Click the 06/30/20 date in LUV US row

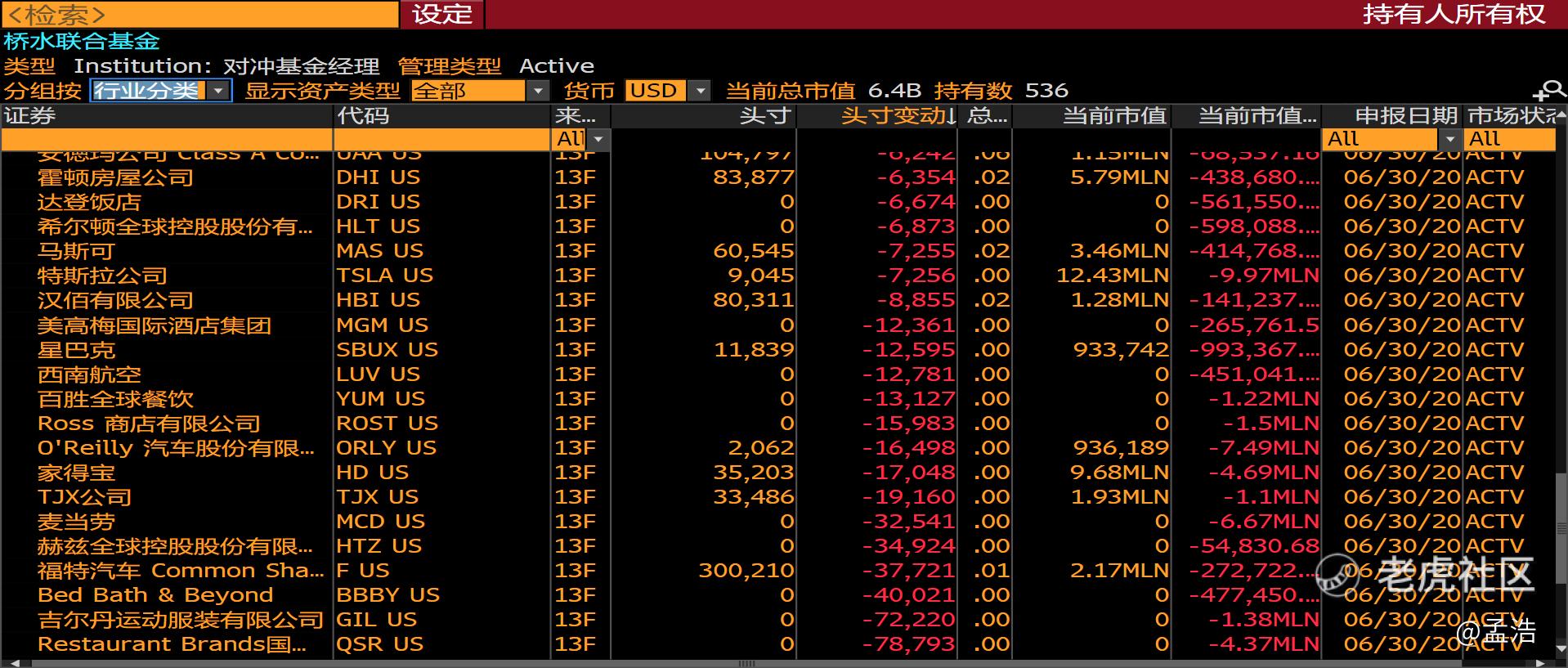pos(1402,374)
